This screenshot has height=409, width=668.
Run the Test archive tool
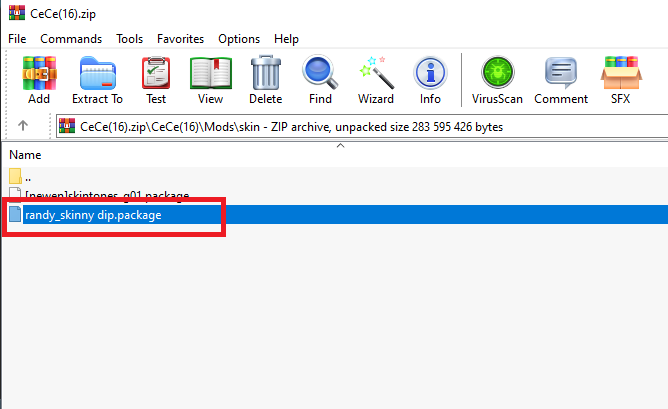pos(156,80)
